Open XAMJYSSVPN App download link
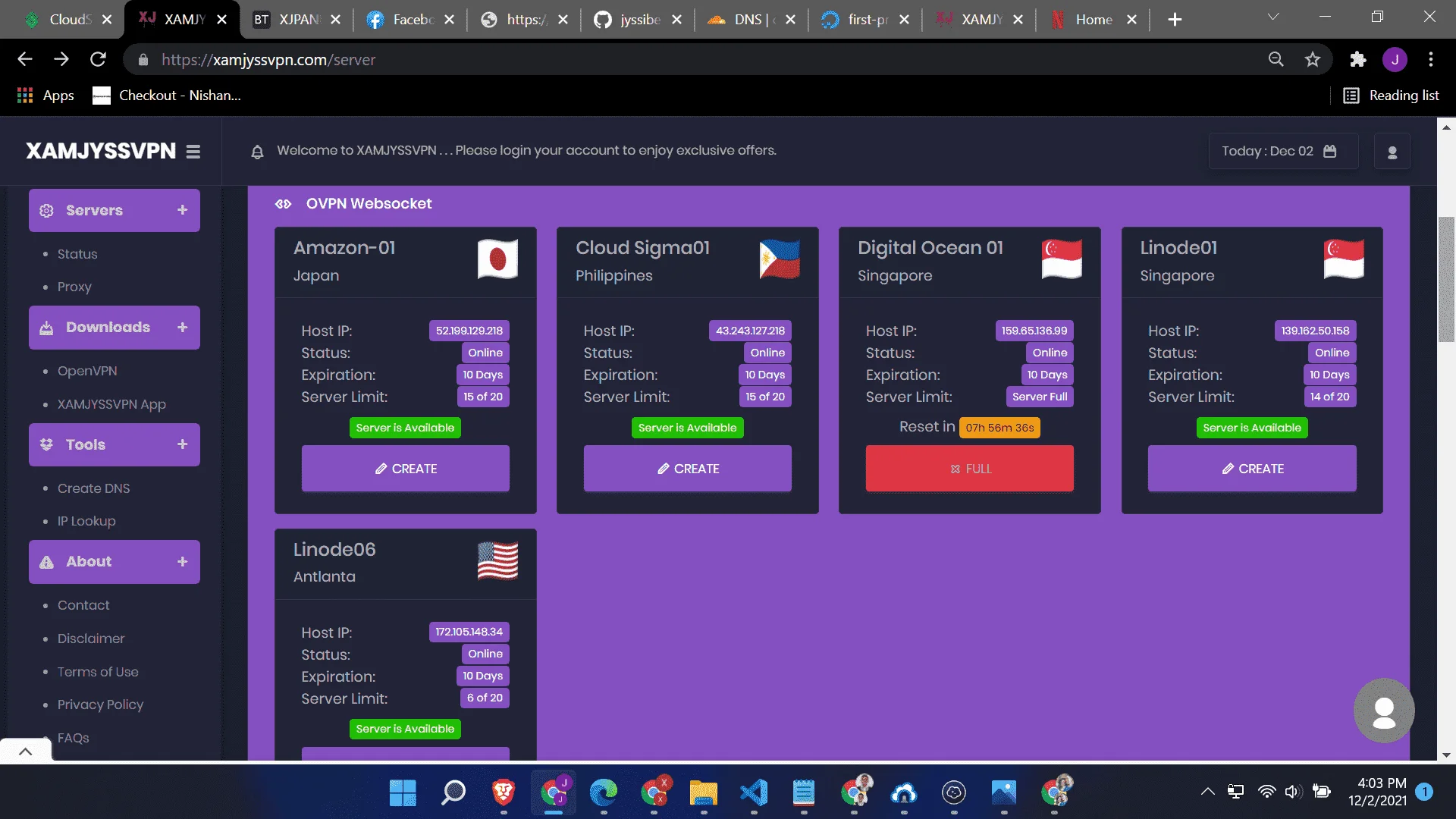 point(111,405)
